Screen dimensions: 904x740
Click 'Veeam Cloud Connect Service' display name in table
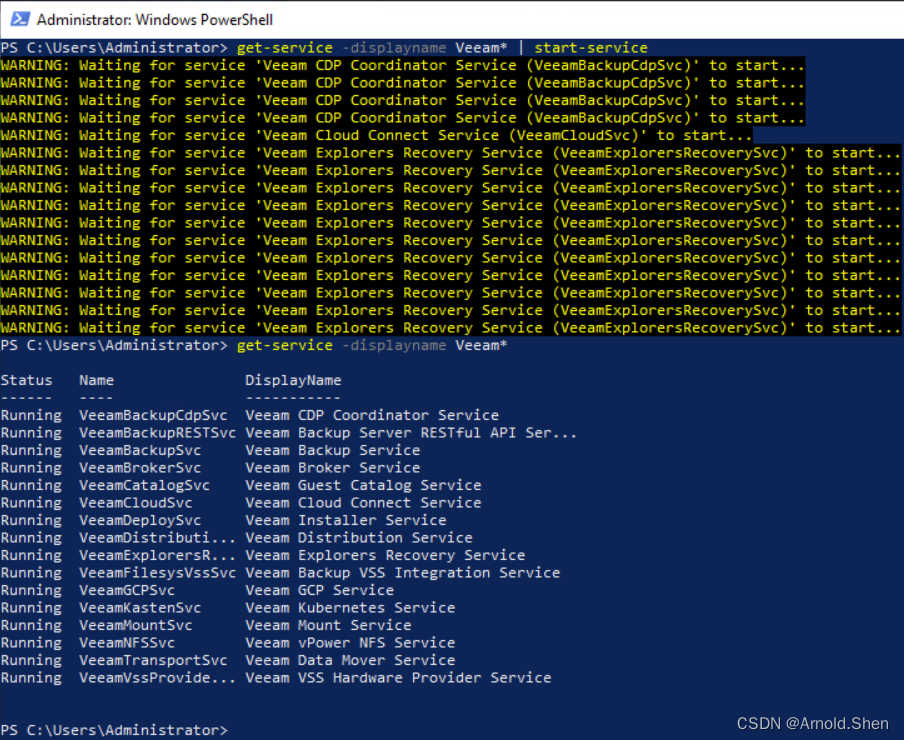pyautogui.click(x=363, y=503)
